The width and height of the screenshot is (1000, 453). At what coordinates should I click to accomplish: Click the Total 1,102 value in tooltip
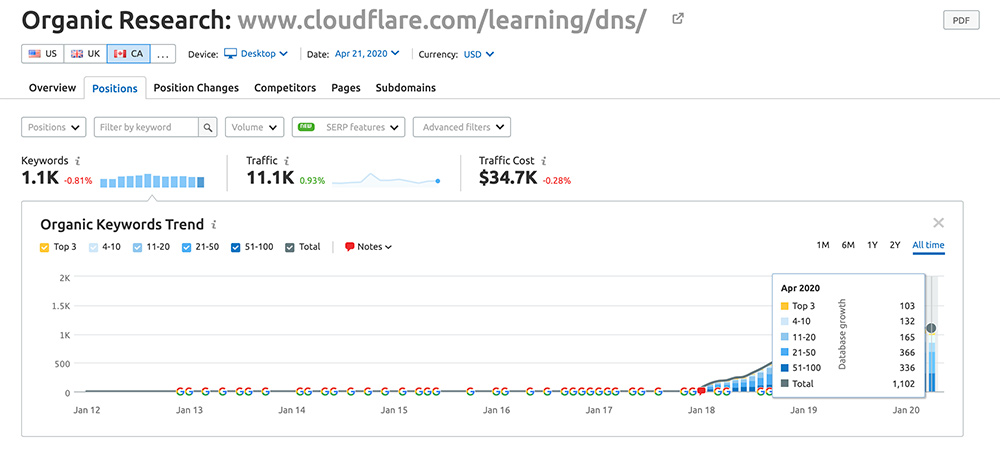tap(902, 383)
